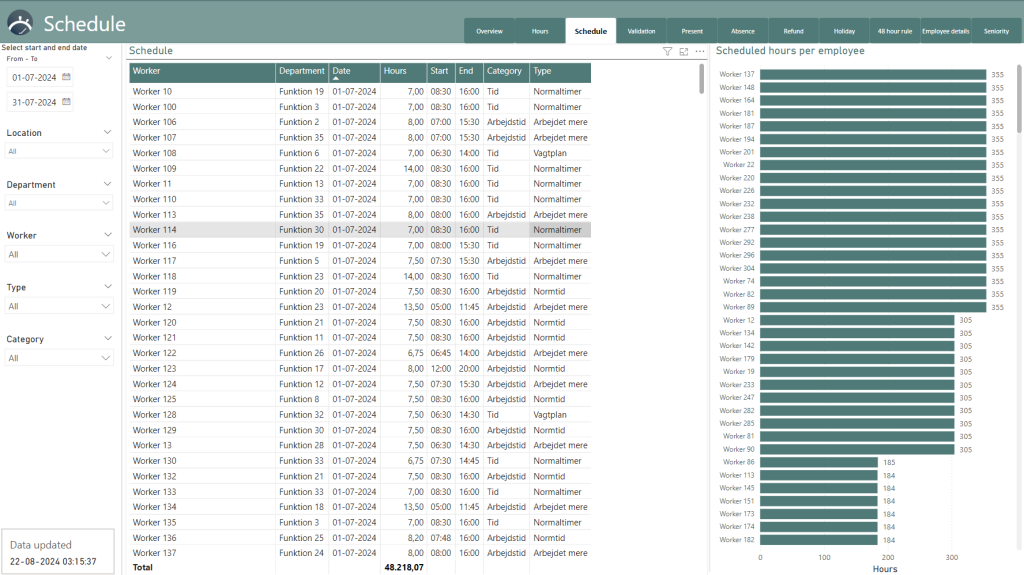Click the bar chart vertical scrollbar
Viewport: 1024px width, 575px height.
1019,98
